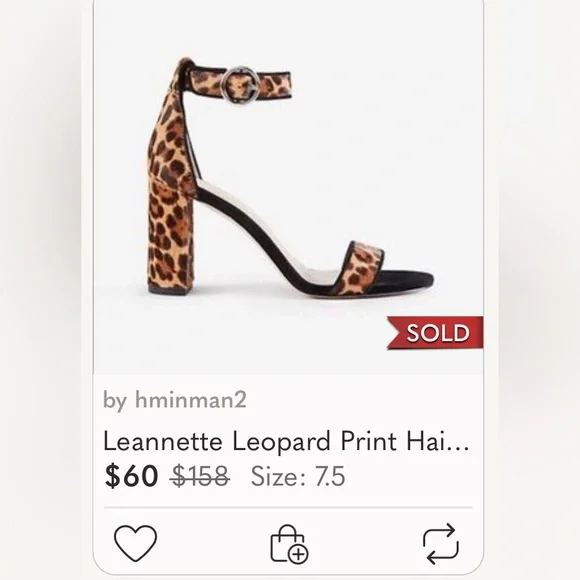
Task: Click the letters 'SOLD' on the ribbon
Action: (x=438, y=333)
